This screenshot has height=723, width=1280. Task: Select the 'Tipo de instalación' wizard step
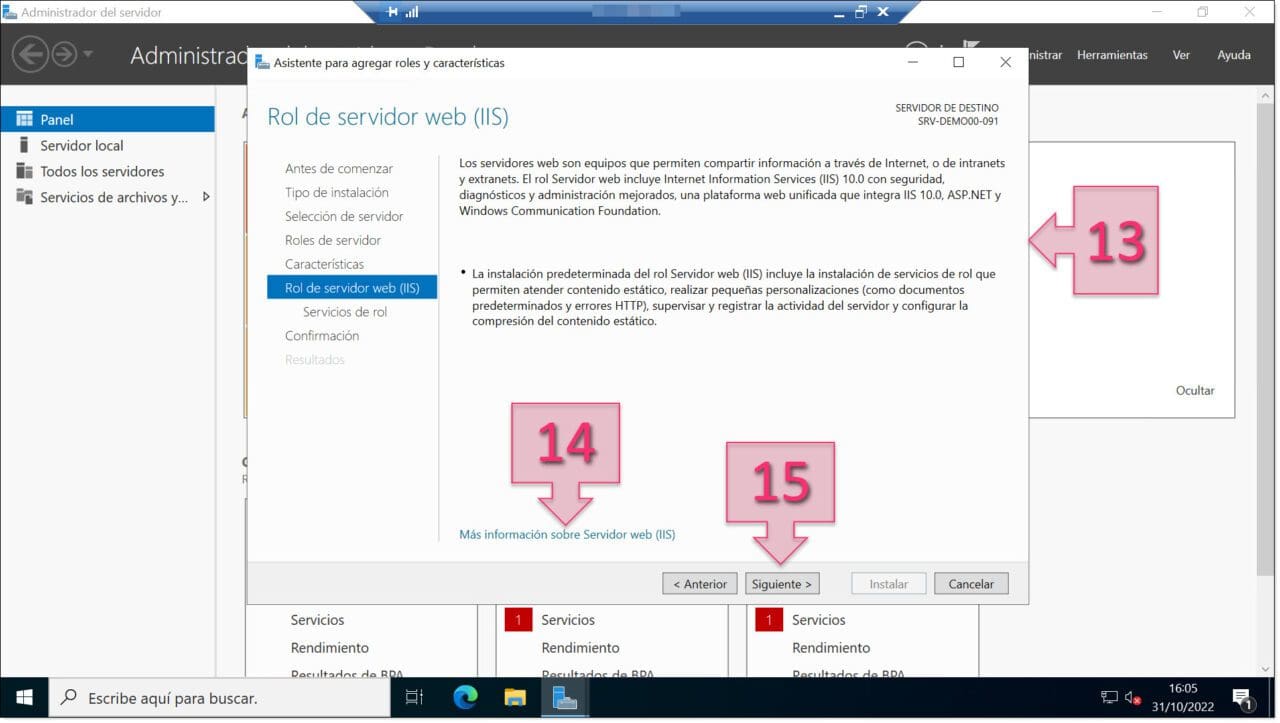point(337,193)
